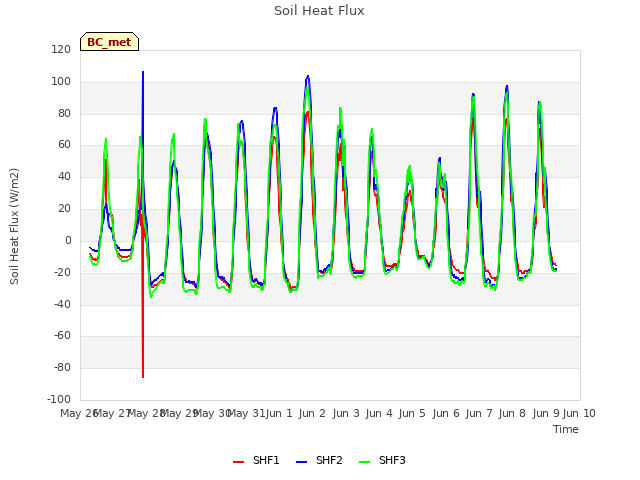
Task: Click the BC_met annotation label
Action: pyautogui.click(x=109, y=42)
